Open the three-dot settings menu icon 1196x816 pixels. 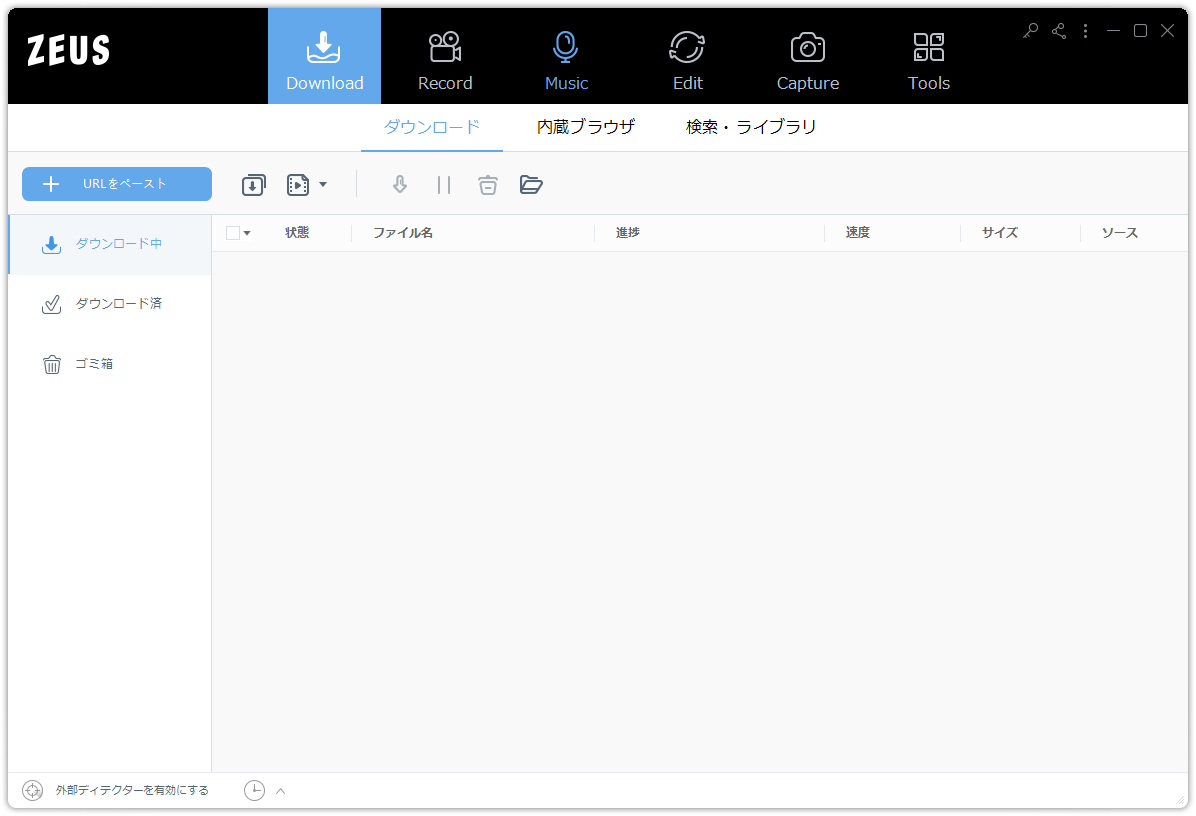click(1085, 31)
